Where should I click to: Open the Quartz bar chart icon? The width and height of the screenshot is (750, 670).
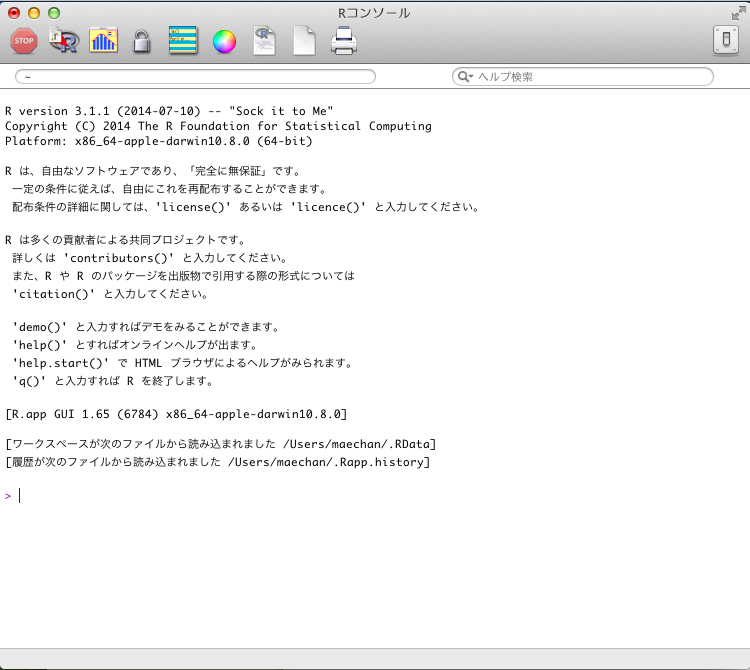[103, 40]
